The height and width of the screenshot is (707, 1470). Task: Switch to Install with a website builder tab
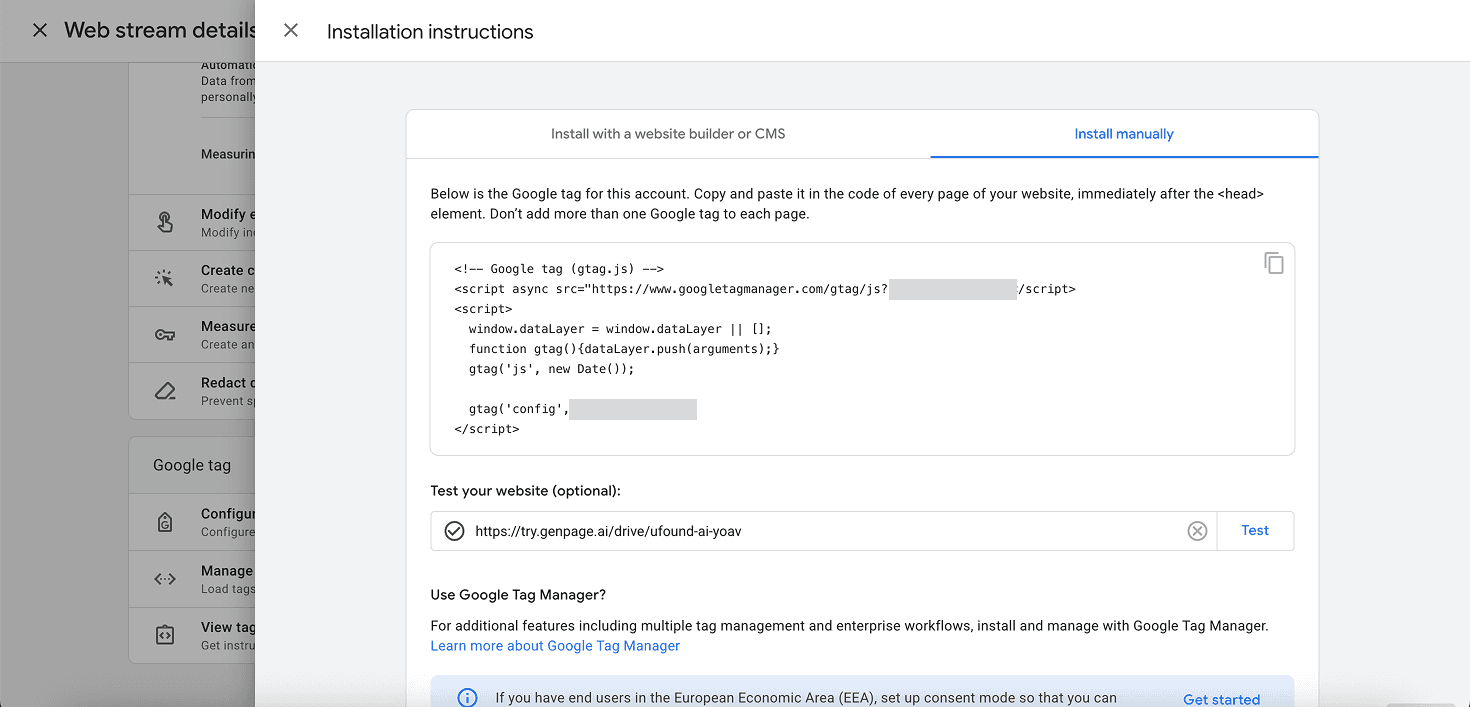[x=668, y=134]
